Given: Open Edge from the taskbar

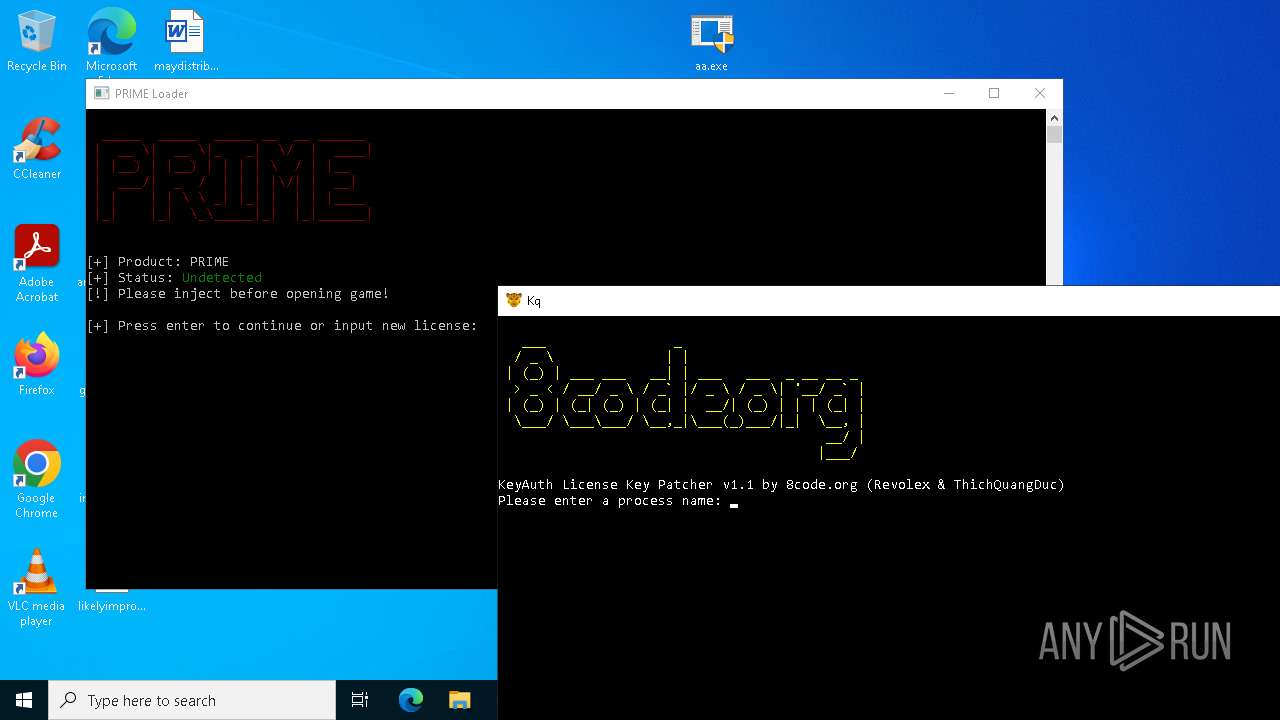Looking at the screenshot, I should point(411,700).
